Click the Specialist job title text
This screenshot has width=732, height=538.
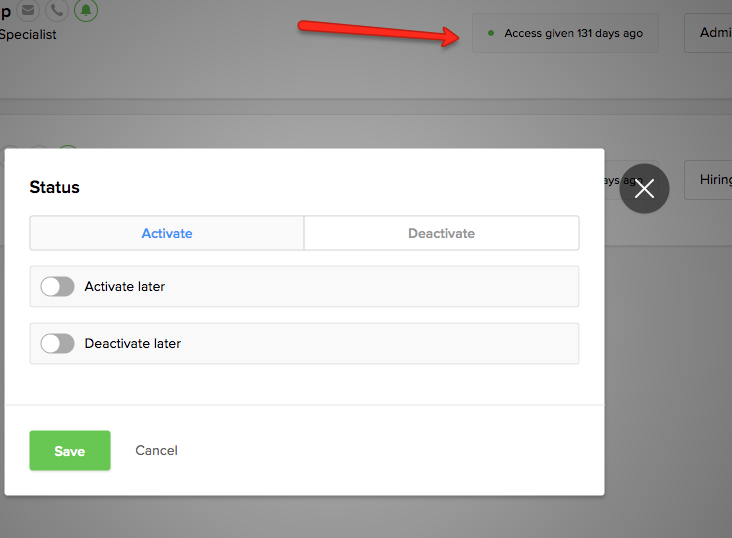pos(28,35)
